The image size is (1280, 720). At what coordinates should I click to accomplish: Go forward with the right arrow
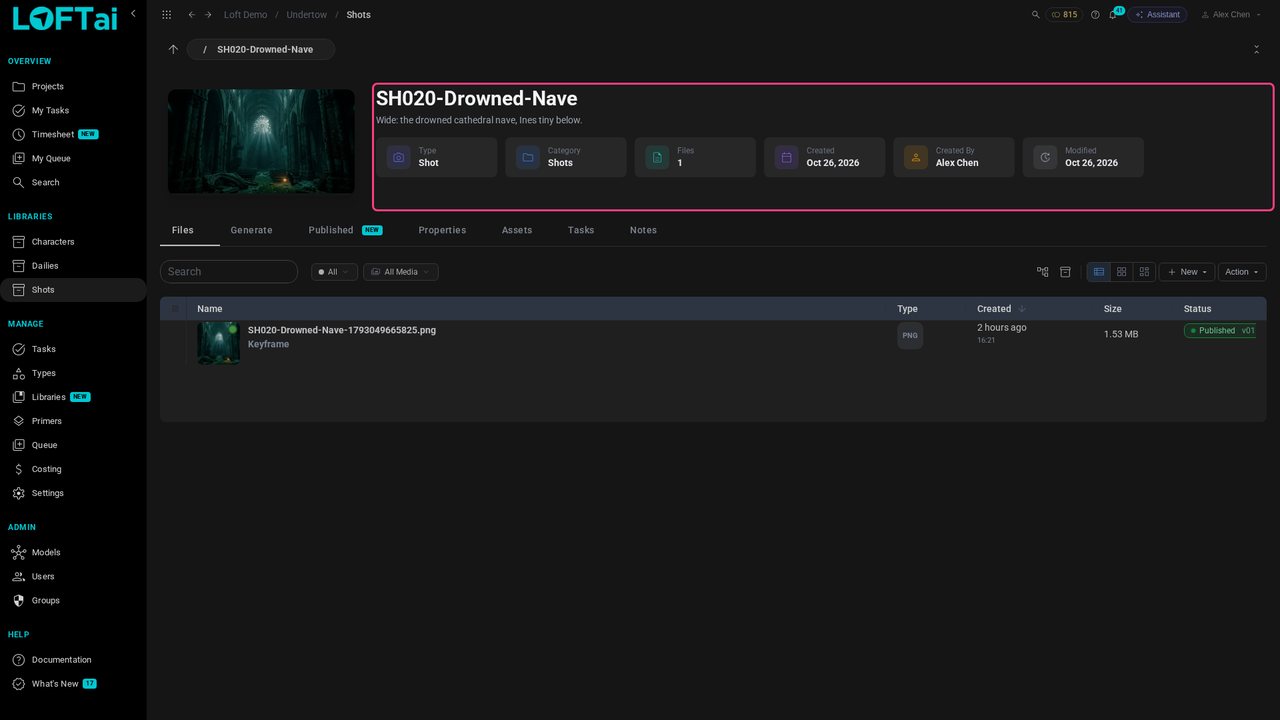coord(208,15)
